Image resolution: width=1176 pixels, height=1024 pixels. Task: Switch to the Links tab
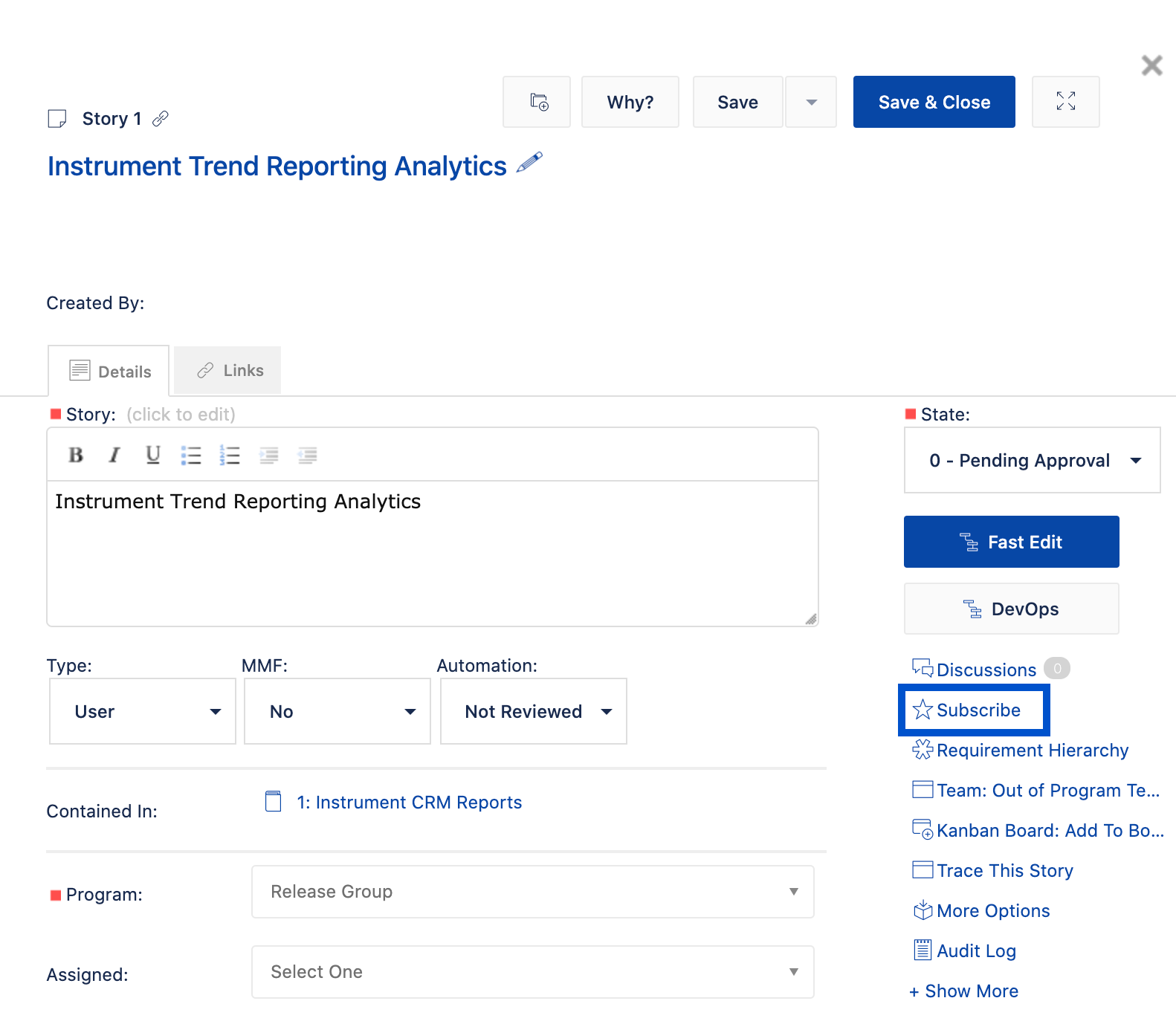(227, 370)
